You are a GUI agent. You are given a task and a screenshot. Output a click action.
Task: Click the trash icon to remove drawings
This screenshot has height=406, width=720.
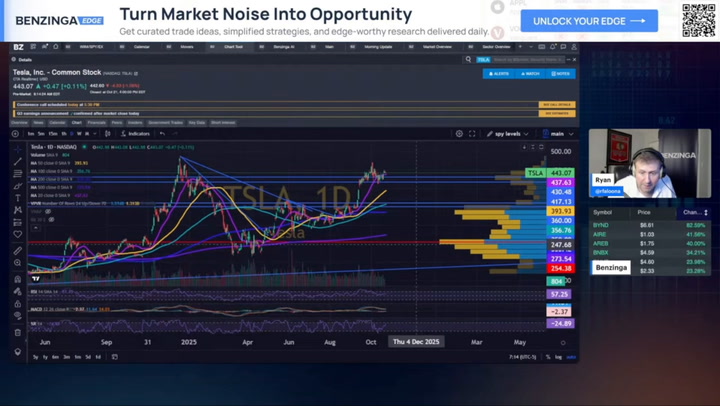18,332
